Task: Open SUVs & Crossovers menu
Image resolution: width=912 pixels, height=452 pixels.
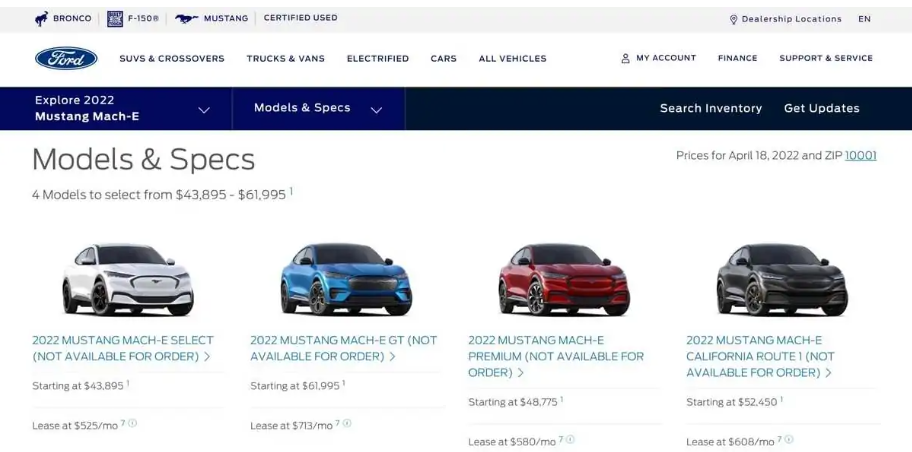Action: point(172,59)
